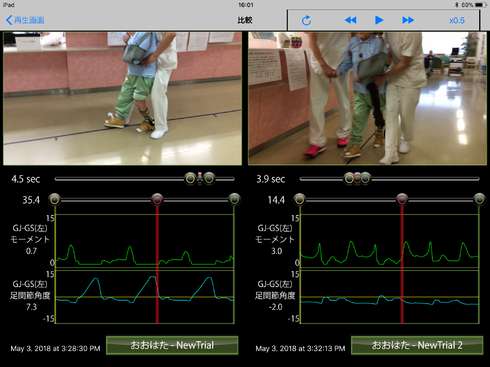
Task: Tap the fast-forward button
Action: point(408,20)
